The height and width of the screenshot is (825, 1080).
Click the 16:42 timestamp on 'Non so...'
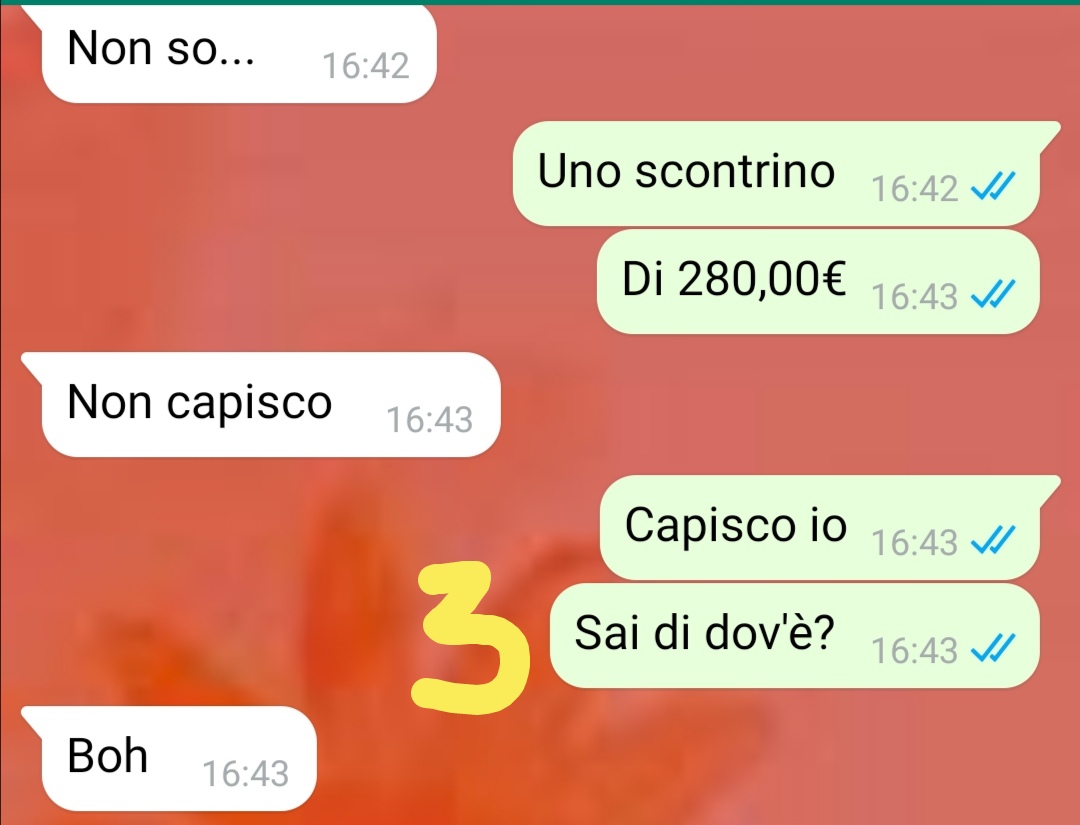click(366, 66)
